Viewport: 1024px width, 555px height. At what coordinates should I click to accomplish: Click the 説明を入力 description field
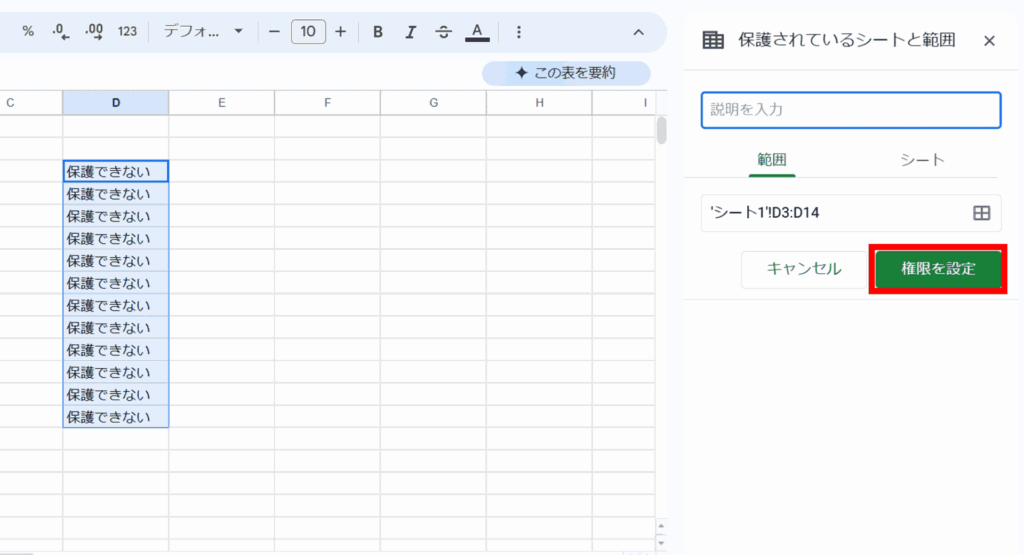pos(851,110)
